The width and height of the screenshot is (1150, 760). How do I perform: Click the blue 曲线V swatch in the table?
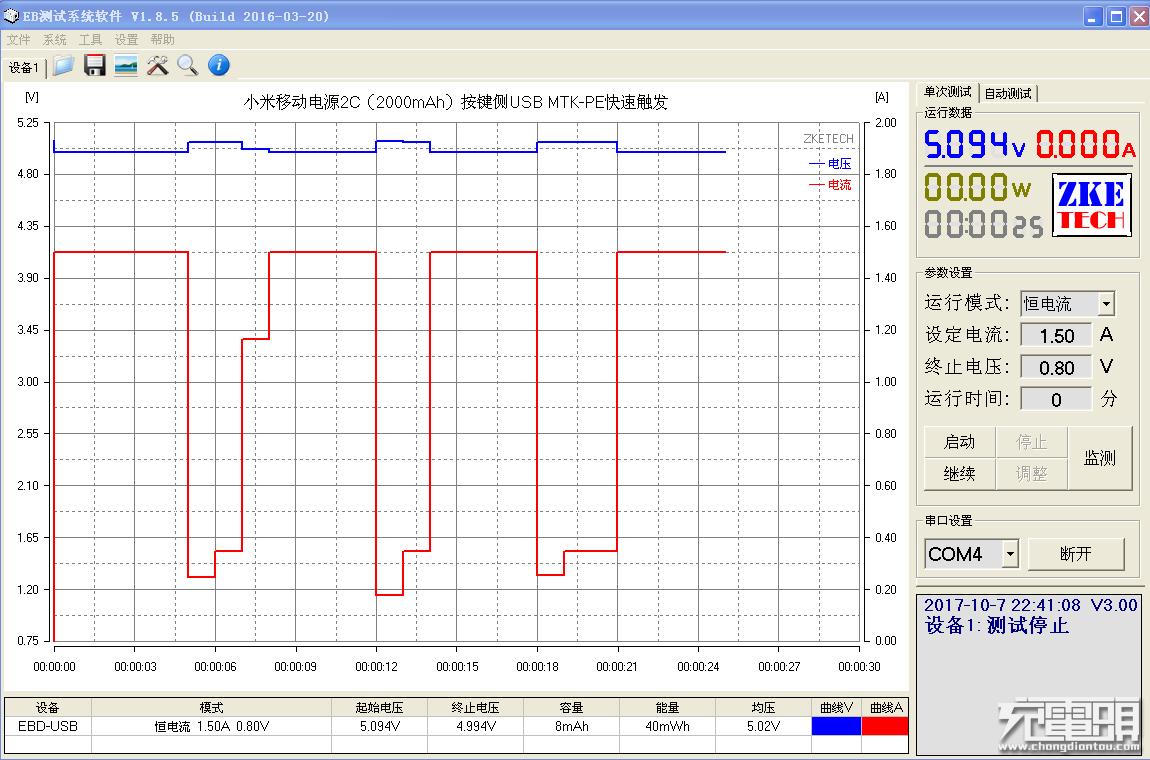[836, 726]
